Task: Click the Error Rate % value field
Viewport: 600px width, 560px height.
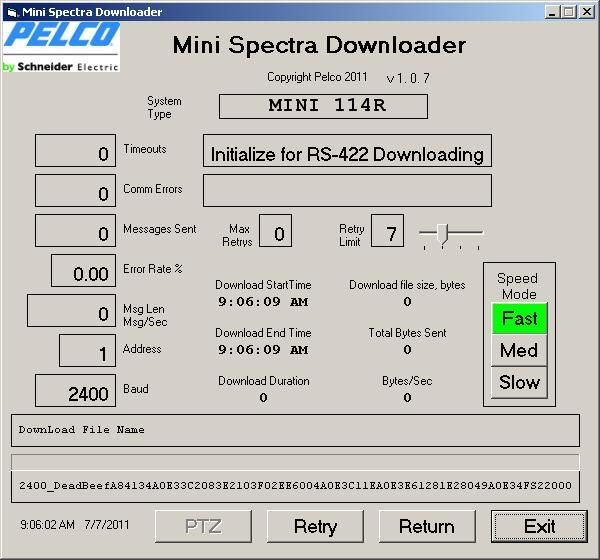Action: pyautogui.click(x=83, y=271)
